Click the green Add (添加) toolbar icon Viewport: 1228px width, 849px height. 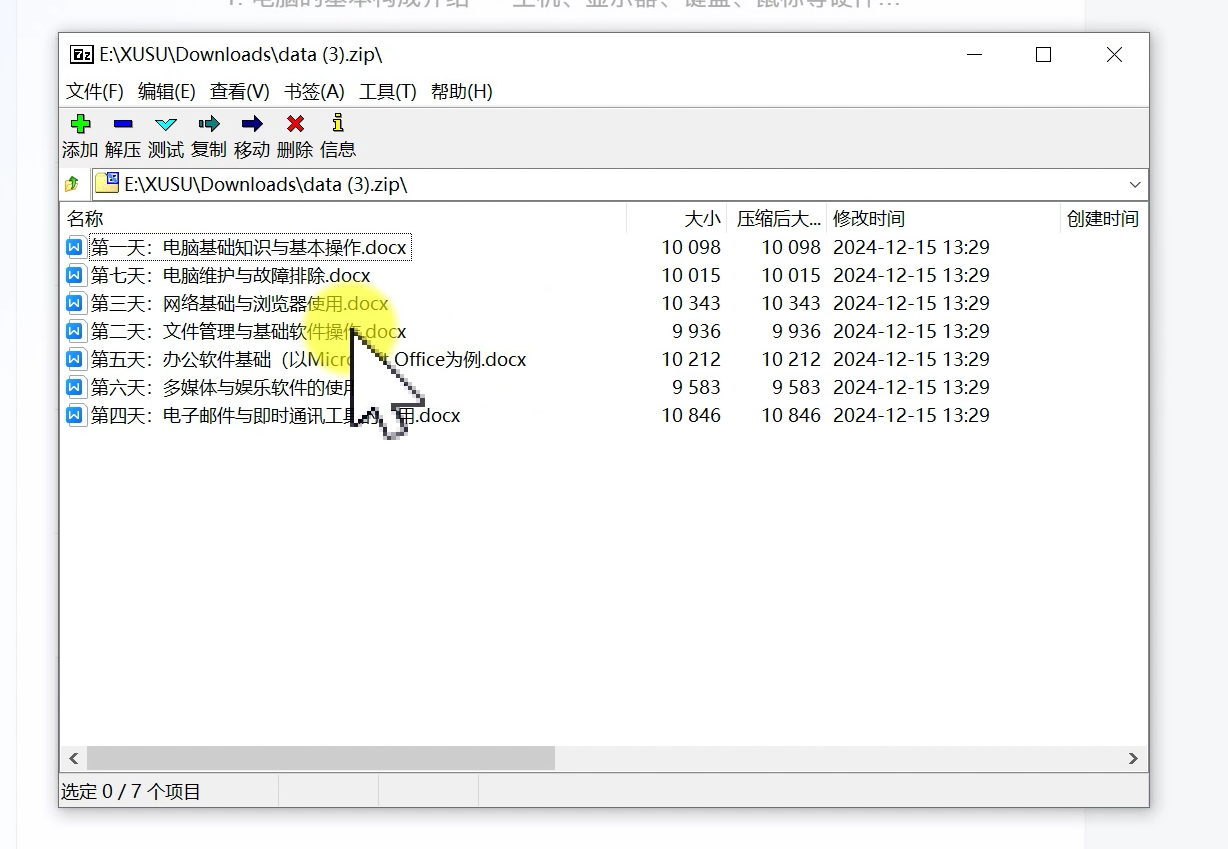point(80,124)
